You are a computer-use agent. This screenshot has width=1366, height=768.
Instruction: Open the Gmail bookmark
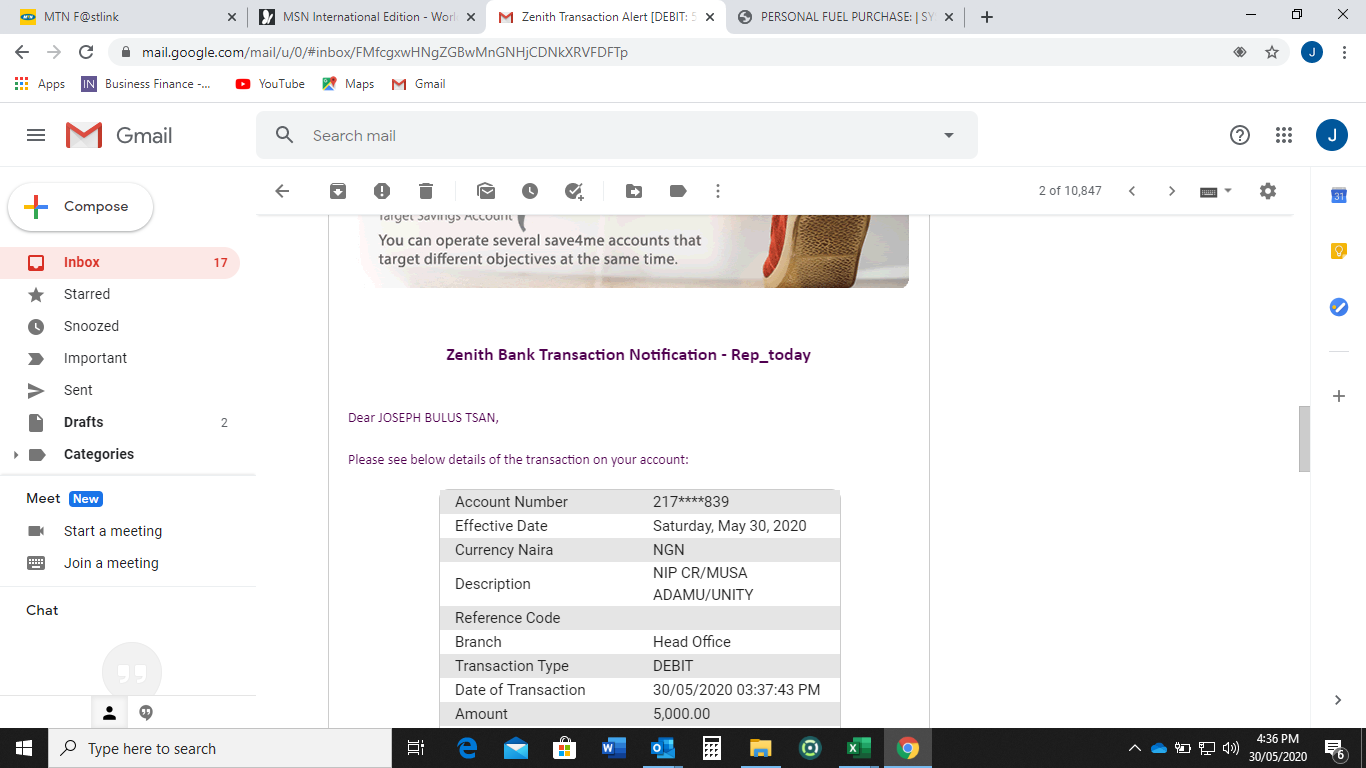[x=418, y=84]
